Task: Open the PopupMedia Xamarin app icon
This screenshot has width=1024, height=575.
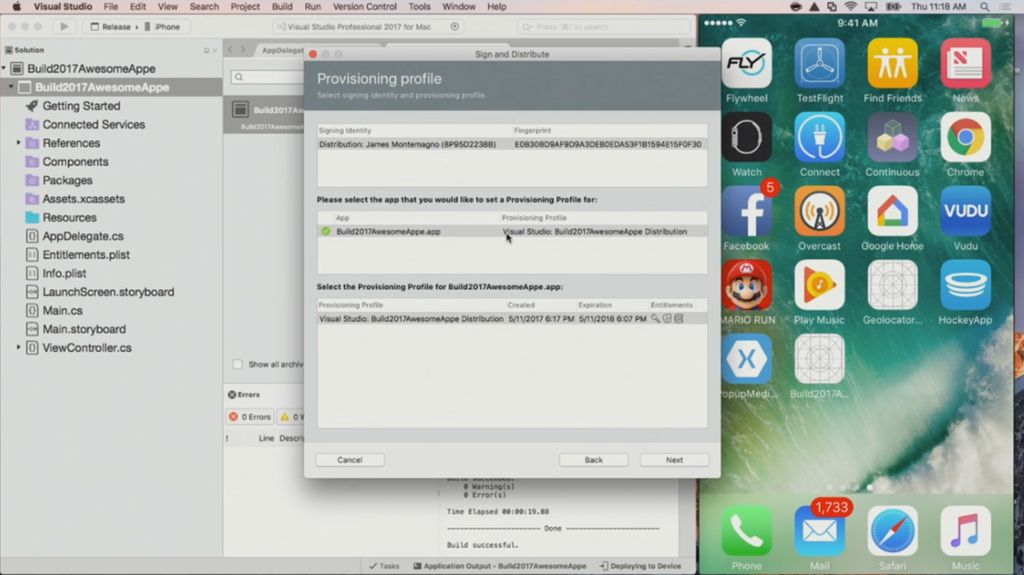Action: [x=746, y=359]
